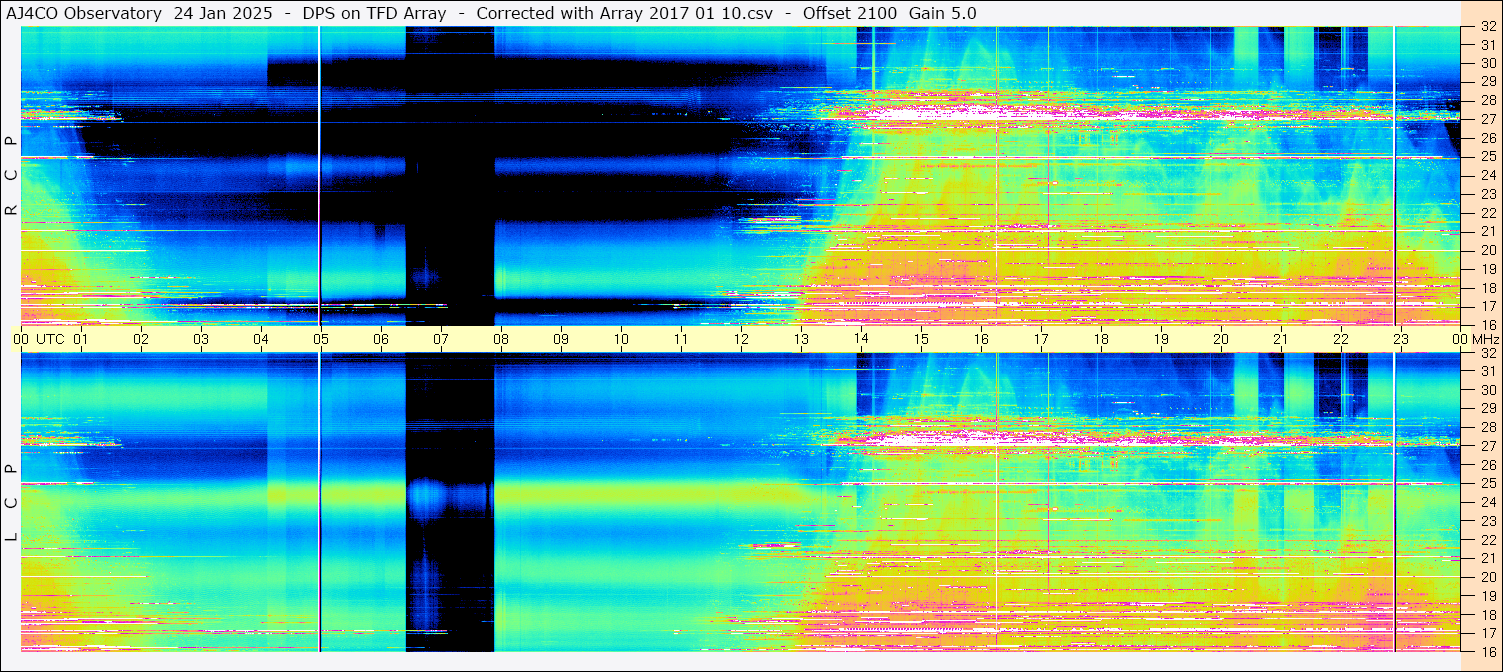
Task: Click 25 MHz label on LCP frequency scale
Action: coord(1487,484)
